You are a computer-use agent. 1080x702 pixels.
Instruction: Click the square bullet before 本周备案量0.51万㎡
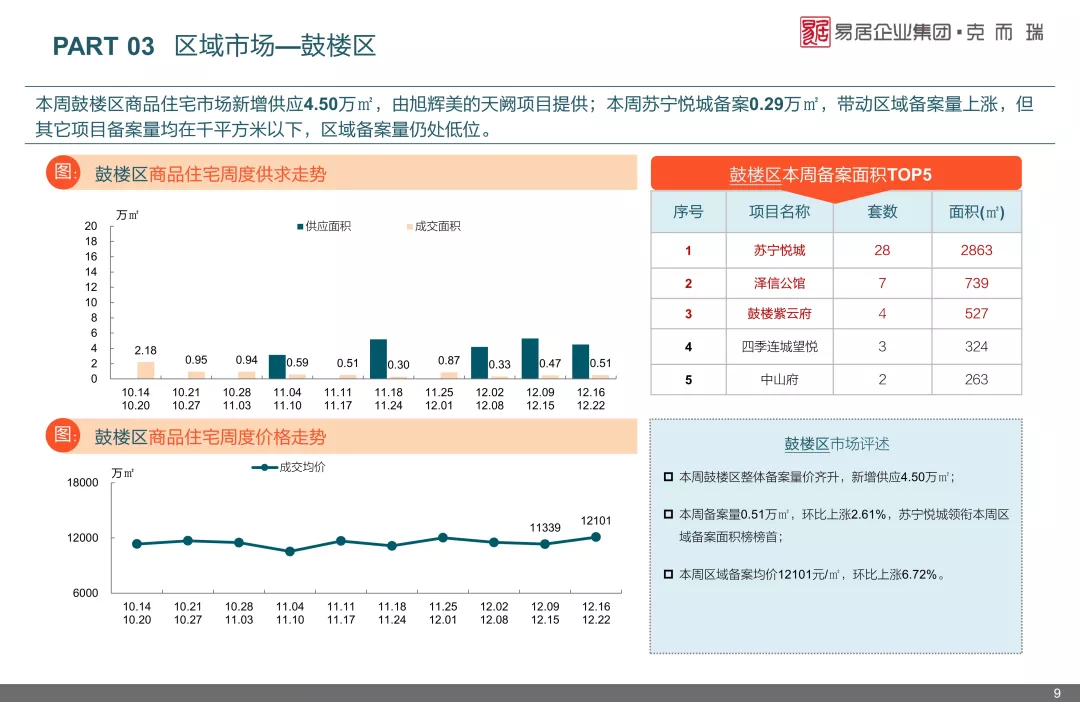tap(668, 514)
